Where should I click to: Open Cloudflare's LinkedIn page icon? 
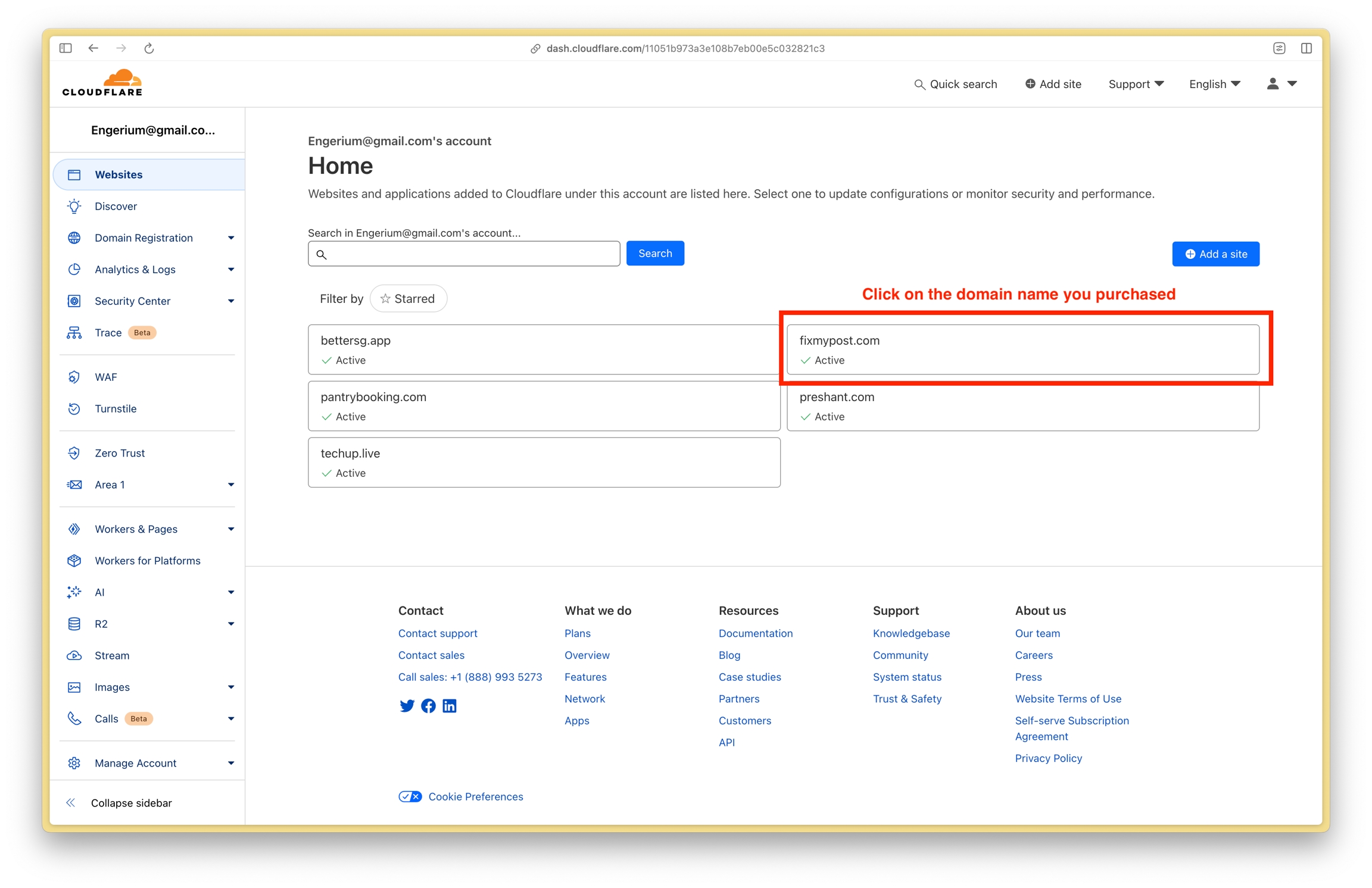pyautogui.click(x=450, y=705)
